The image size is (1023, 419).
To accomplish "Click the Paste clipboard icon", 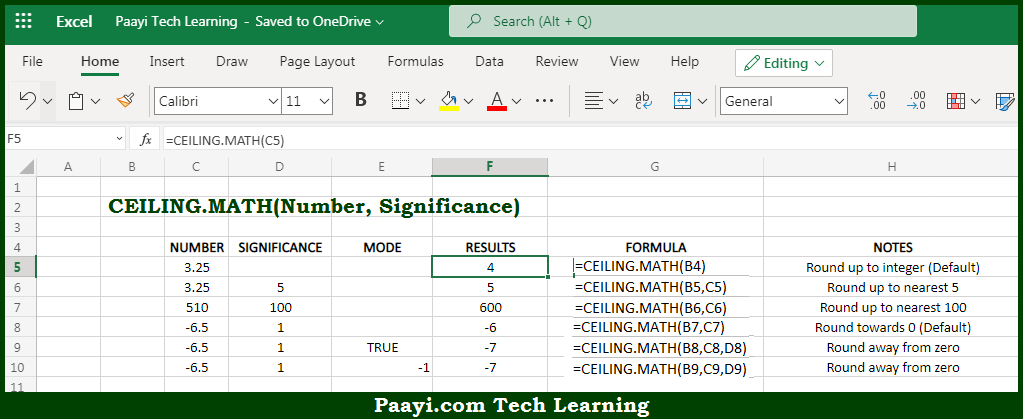I will coord(76,101).
